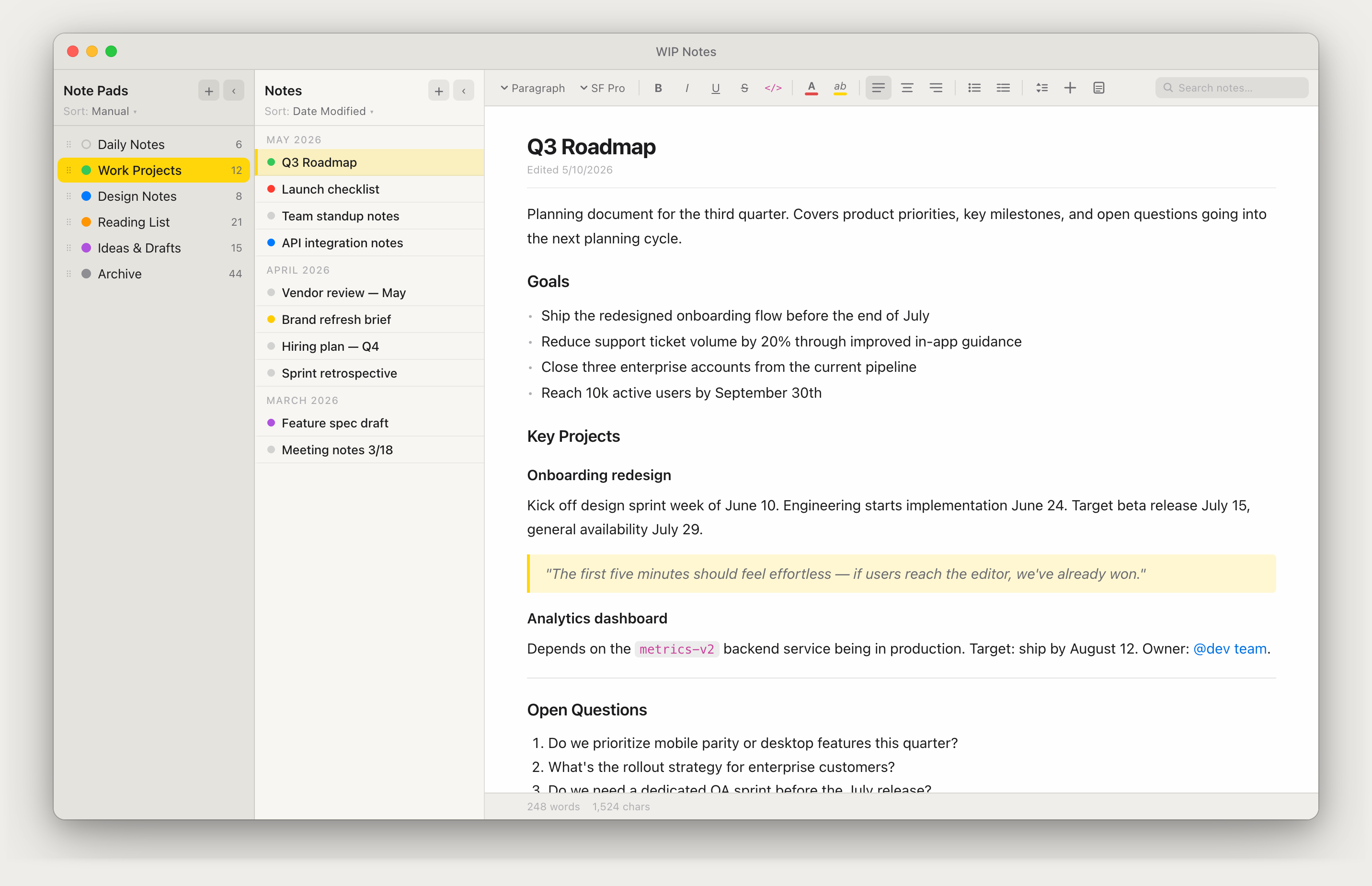
Task: Select the Work Projects note pad
Action: [153, 170]
